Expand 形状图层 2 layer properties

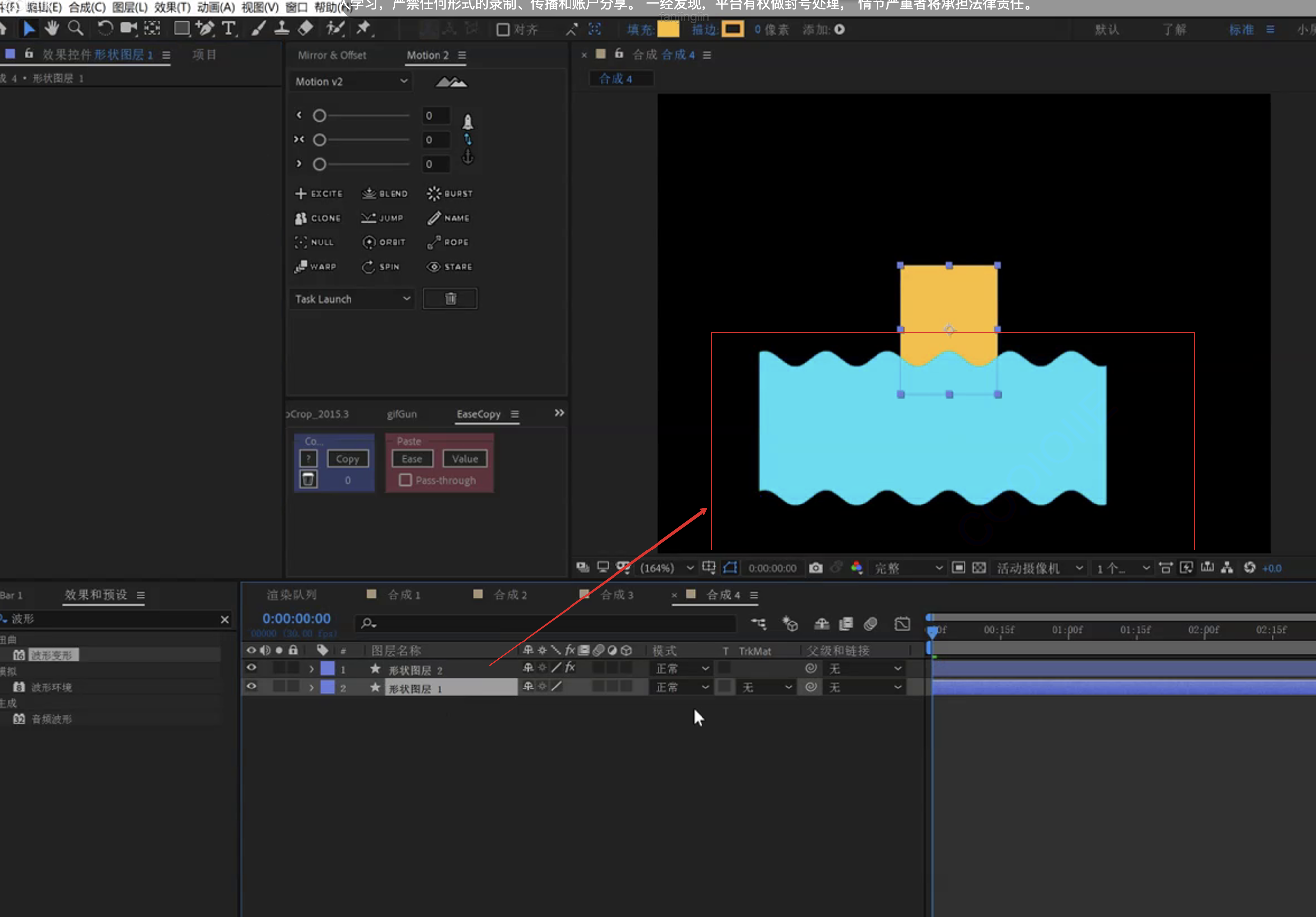311,669
